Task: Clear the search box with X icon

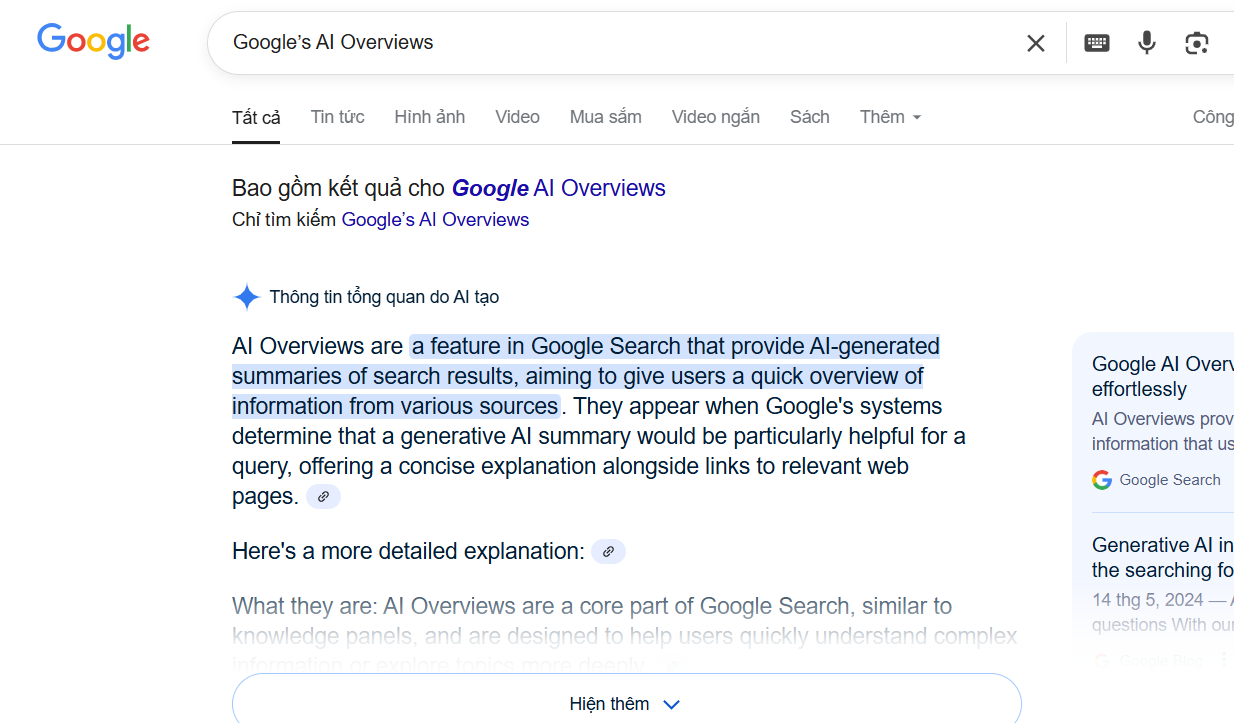Action: [1036, 43]
